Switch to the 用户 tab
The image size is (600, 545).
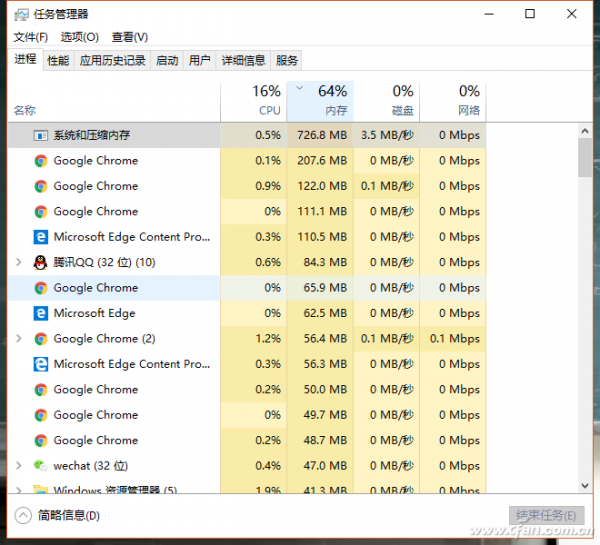[199, 60]
